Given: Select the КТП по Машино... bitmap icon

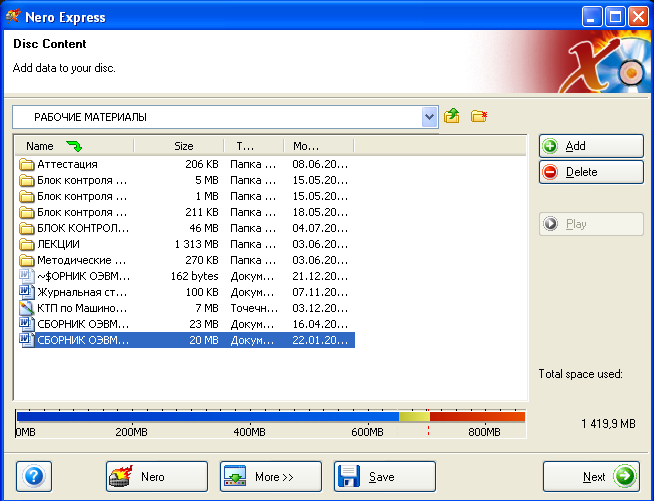Looking at the screenshot, I should 27,308.
